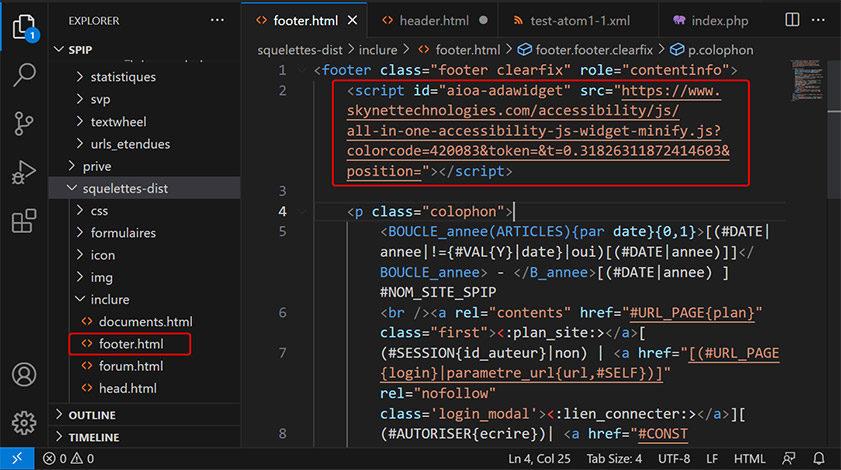Expand the OUTLINE section
The width and height of the screenshot is (841, 470).
[x=92, y=415]
